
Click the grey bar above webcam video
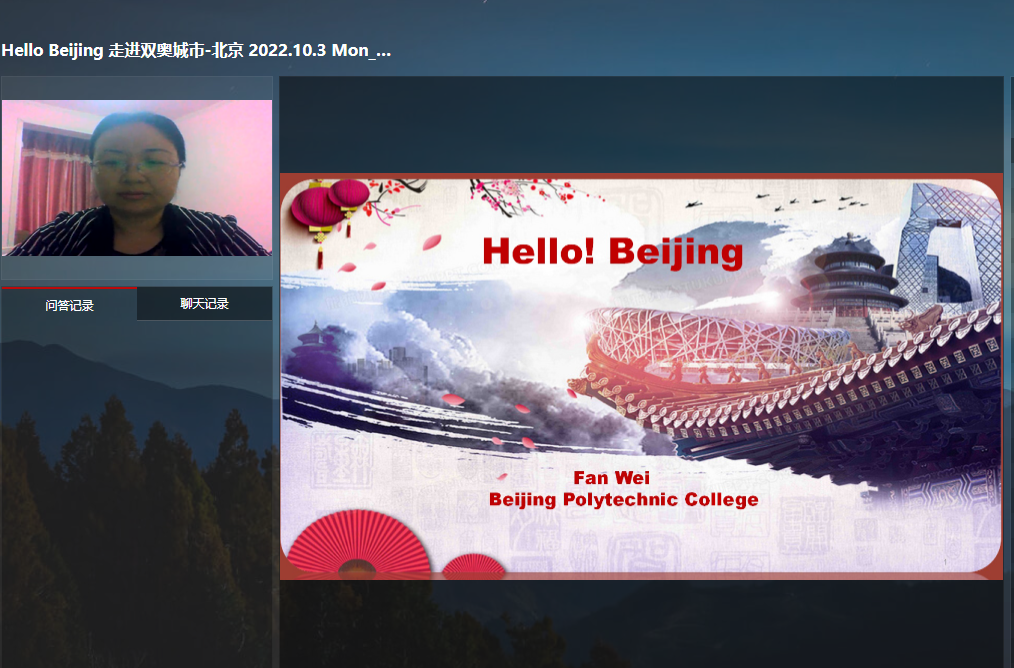tap(137, 88)
